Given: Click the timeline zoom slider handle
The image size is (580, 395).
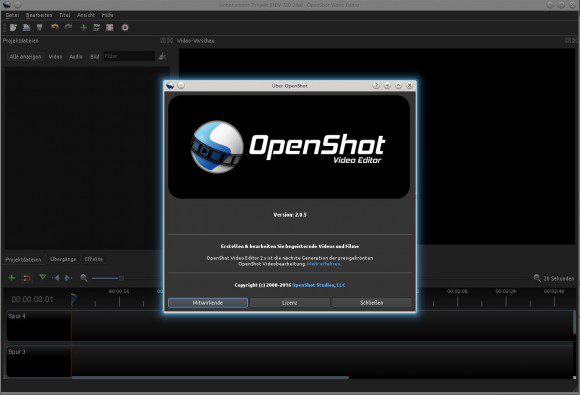Looking at the screenshot, I should [x=121, y=278].
